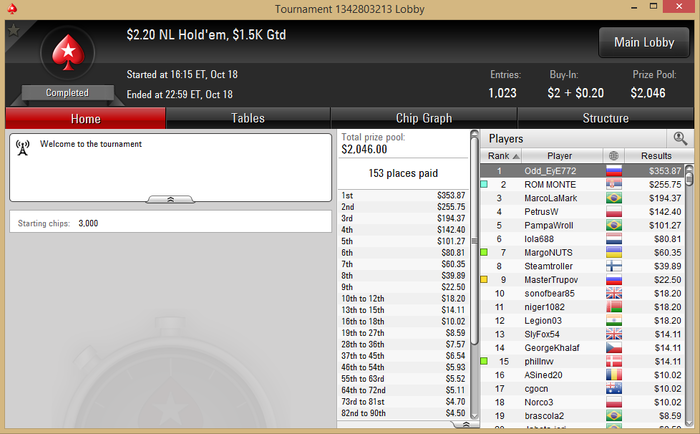The image size is (700, 434).
Task: Open player search with the magnifier icon
Action: 680,138
